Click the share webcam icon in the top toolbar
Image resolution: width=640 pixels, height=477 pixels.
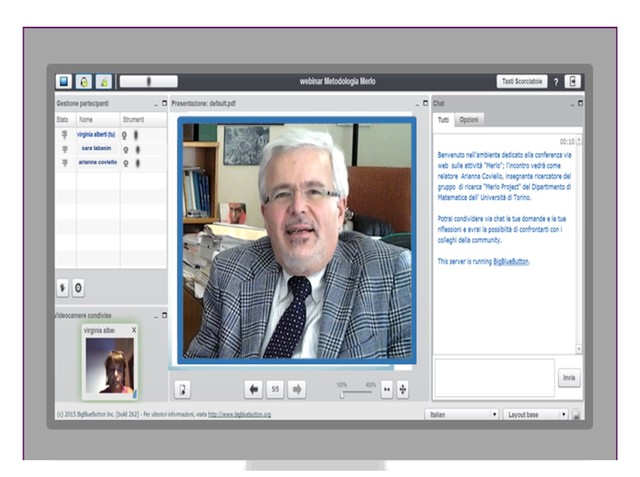click(104, 81)
